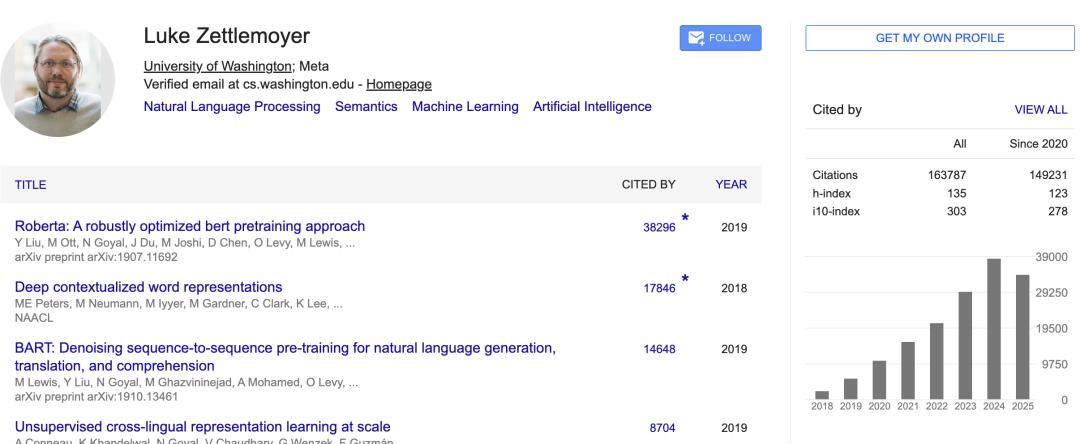Screen dimensions: 1080x444
Task: Open the Roberta paper title
Action: (x=189, y=226)
